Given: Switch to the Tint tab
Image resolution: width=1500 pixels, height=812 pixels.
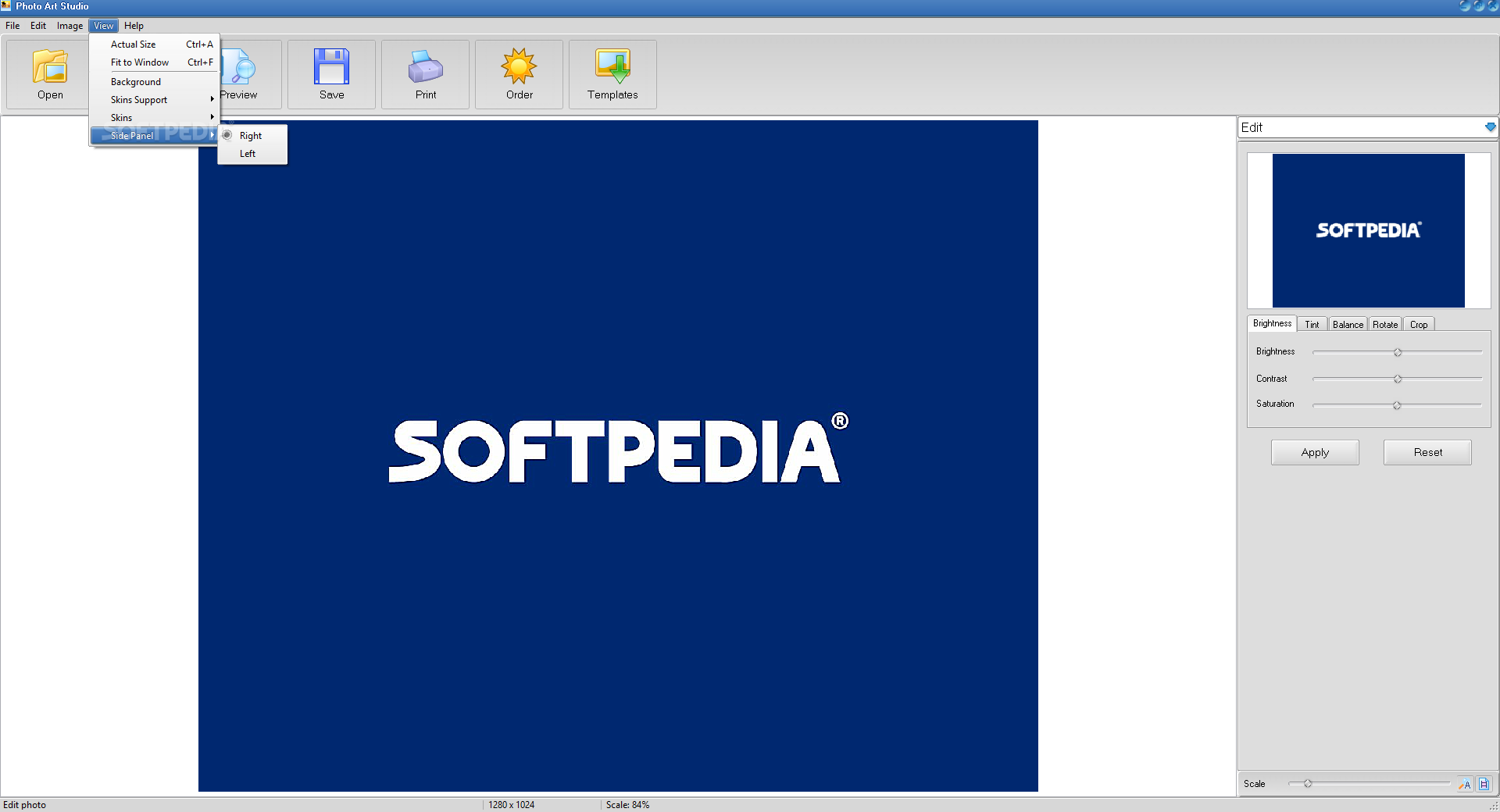Looking at the screenshot, I should (x=1312, y=325).
